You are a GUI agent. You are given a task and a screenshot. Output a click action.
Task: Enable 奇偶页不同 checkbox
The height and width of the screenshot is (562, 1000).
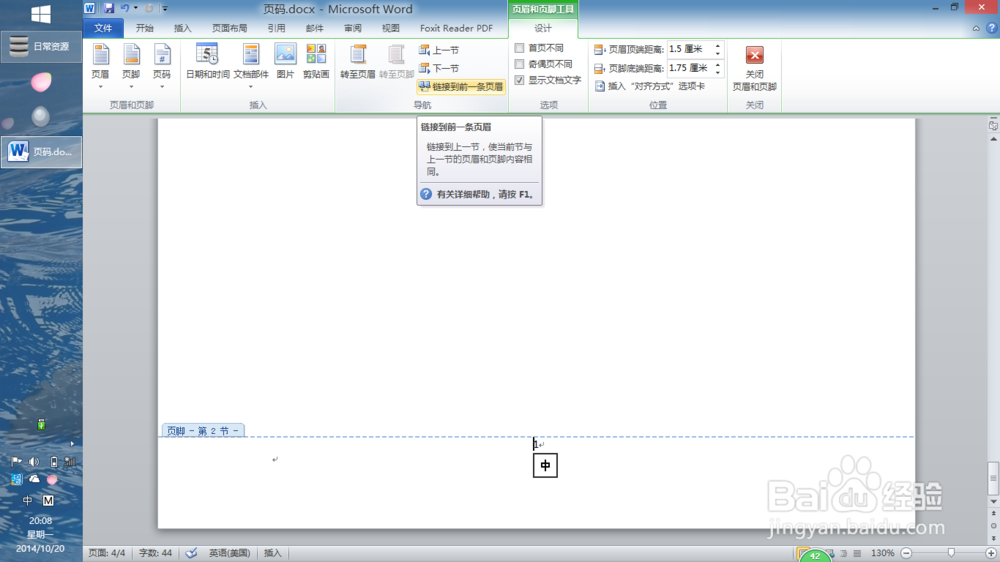(519, 64)
